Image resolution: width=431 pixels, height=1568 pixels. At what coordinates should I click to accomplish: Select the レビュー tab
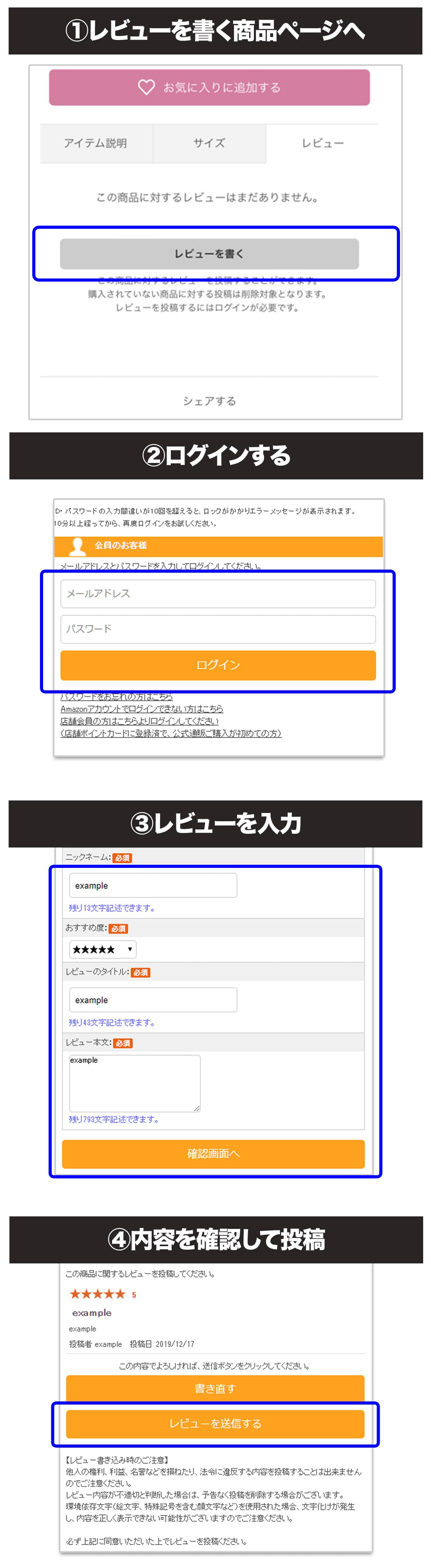tap(322, 143)
